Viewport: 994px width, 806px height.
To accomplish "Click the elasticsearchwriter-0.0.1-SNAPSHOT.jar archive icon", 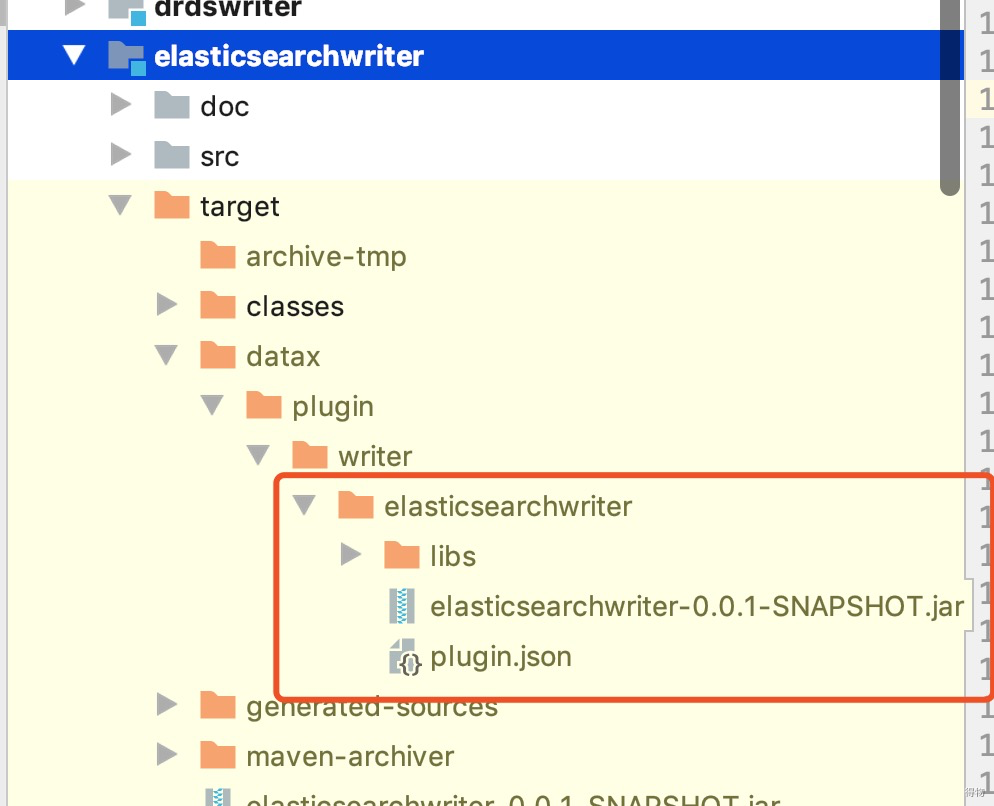I will tap(404, 605).
